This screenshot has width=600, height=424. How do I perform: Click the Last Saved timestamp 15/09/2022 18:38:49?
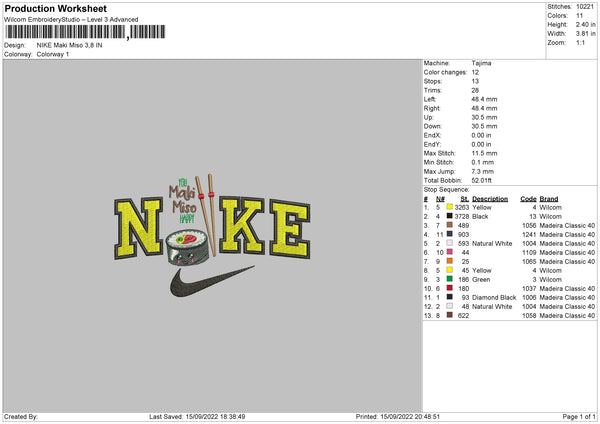(215, 417)
